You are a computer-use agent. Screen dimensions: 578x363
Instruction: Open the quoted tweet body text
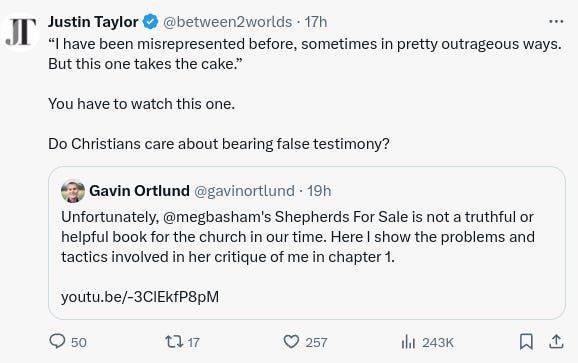coord(298,237)
